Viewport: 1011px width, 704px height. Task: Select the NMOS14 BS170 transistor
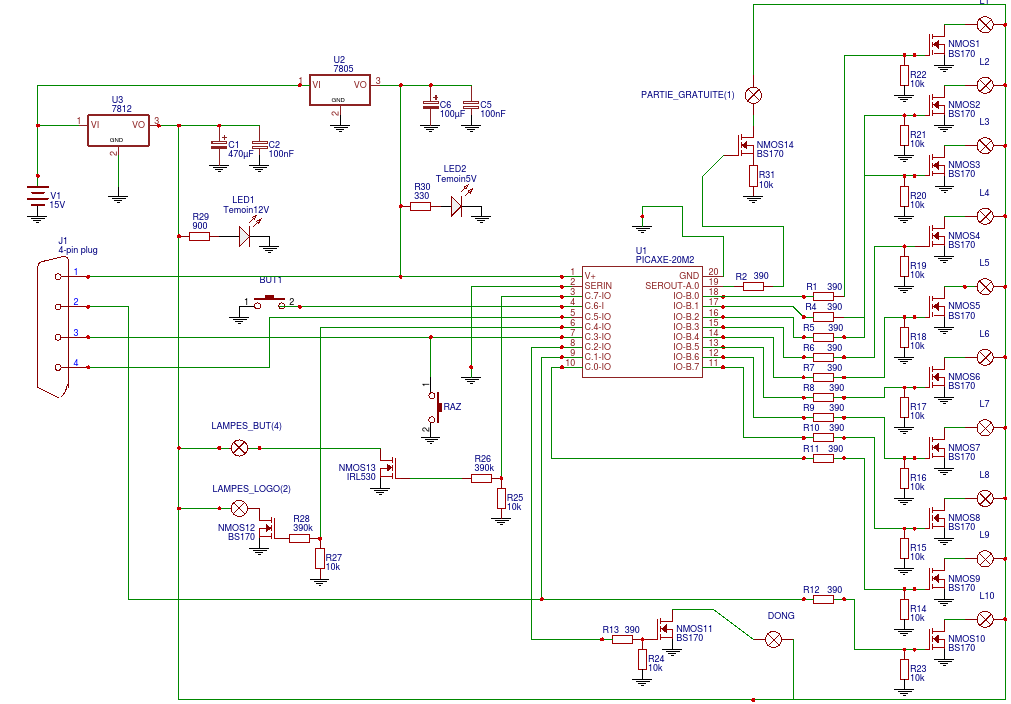click(745, 146)
